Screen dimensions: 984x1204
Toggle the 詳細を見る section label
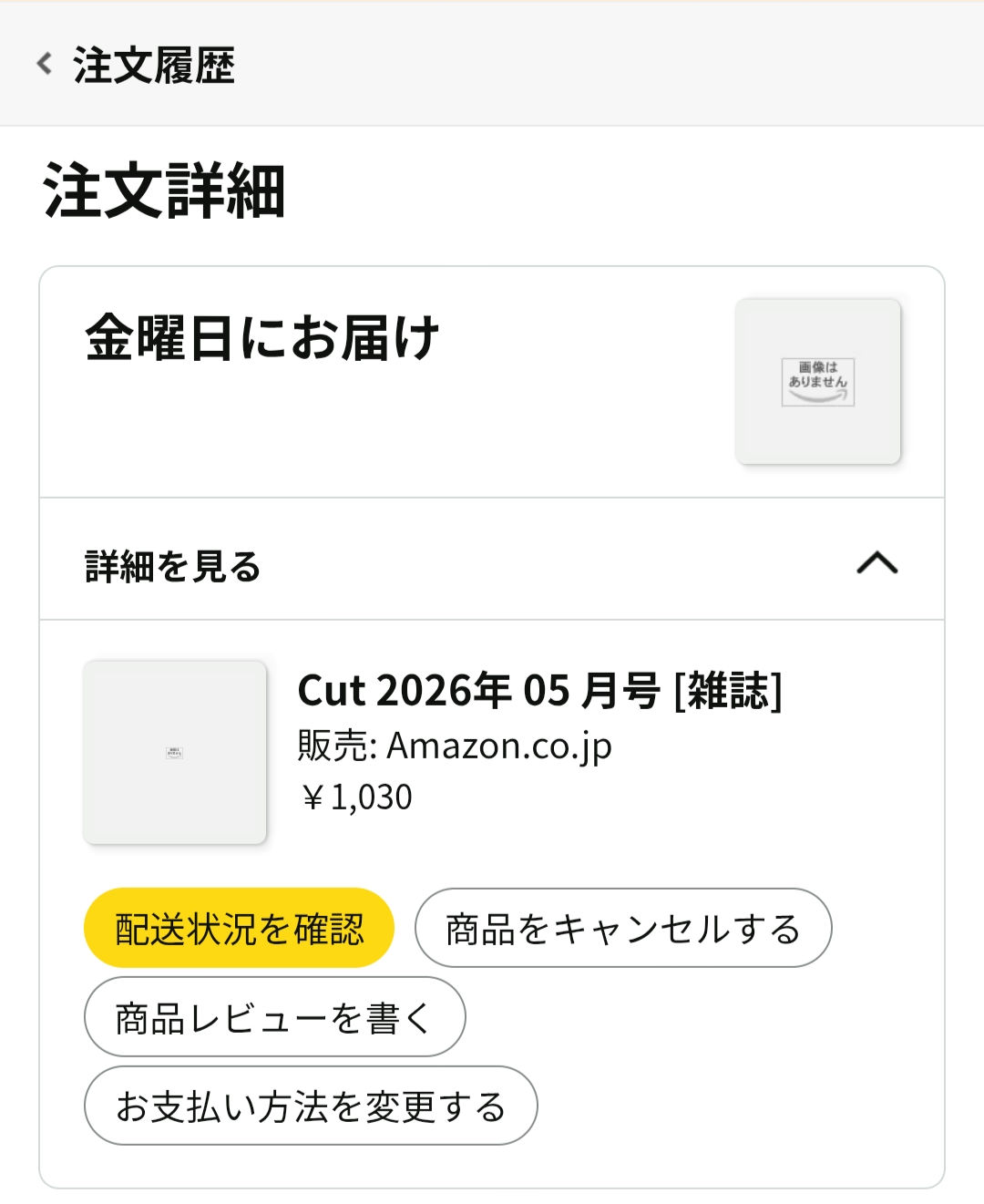[173, 566]
